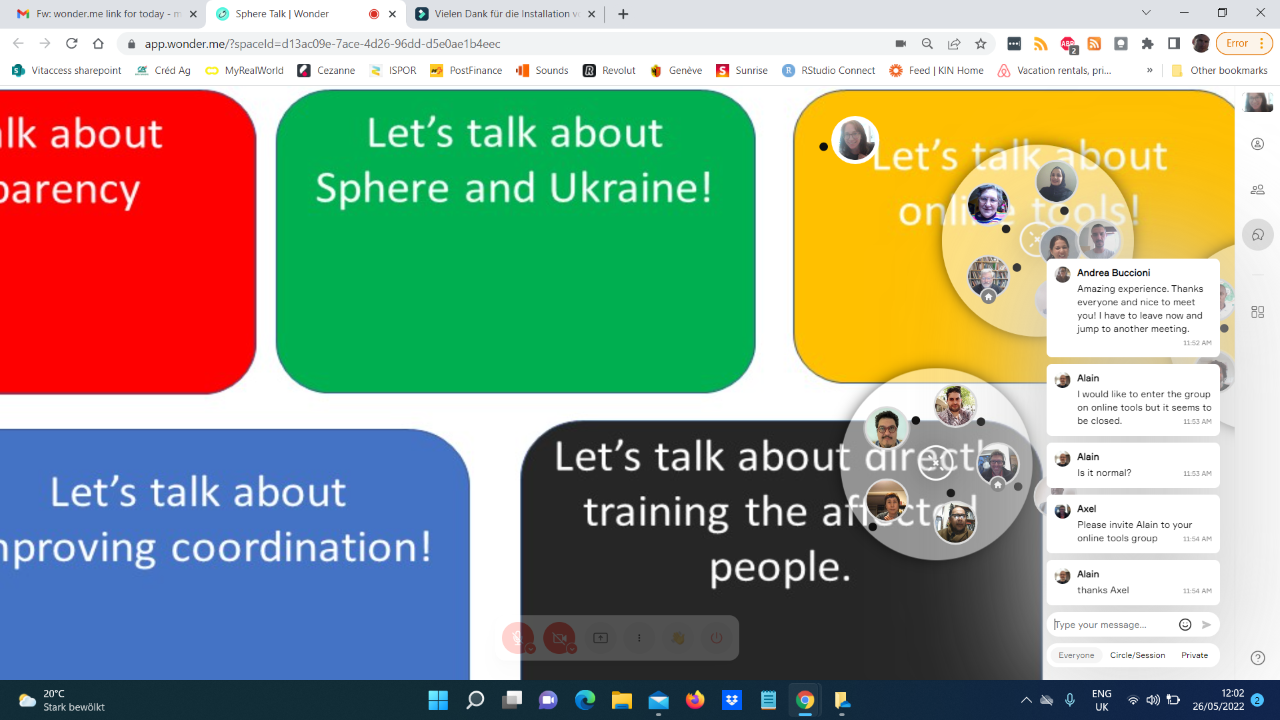The image size is (1280, 720).
Task: Click the help question mark icon
Action: coord(1258,658)
